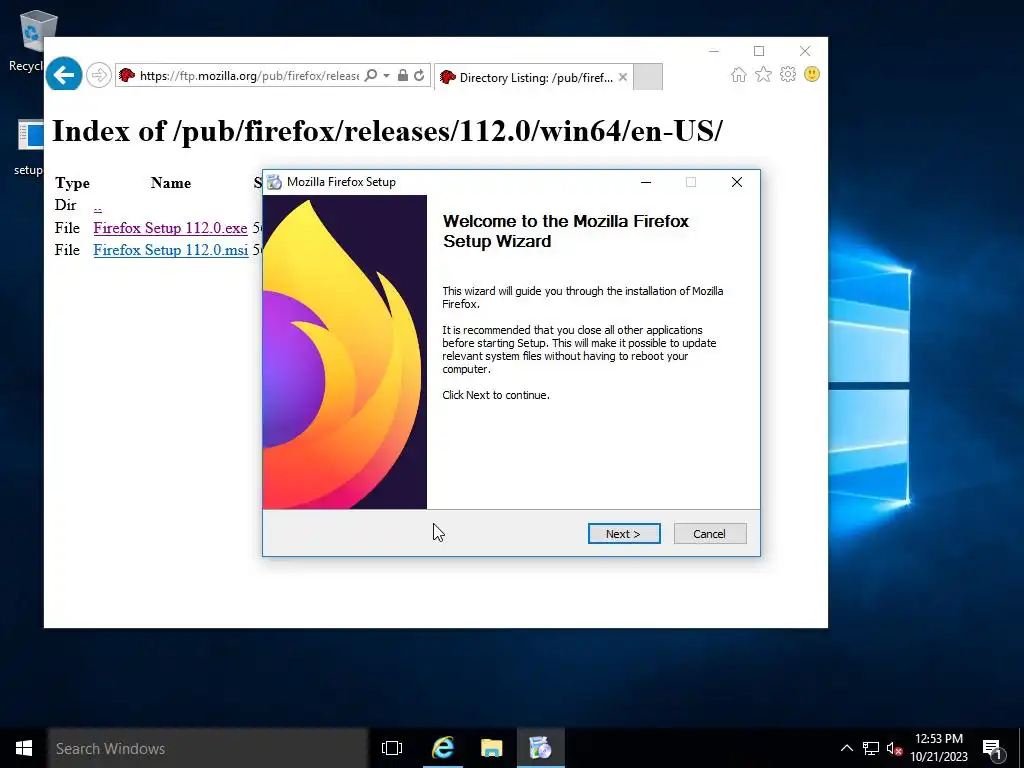
Task: Open the Firefox Setup 112.0.exe link
Action: pyautogui.click(x=170, y=228)
